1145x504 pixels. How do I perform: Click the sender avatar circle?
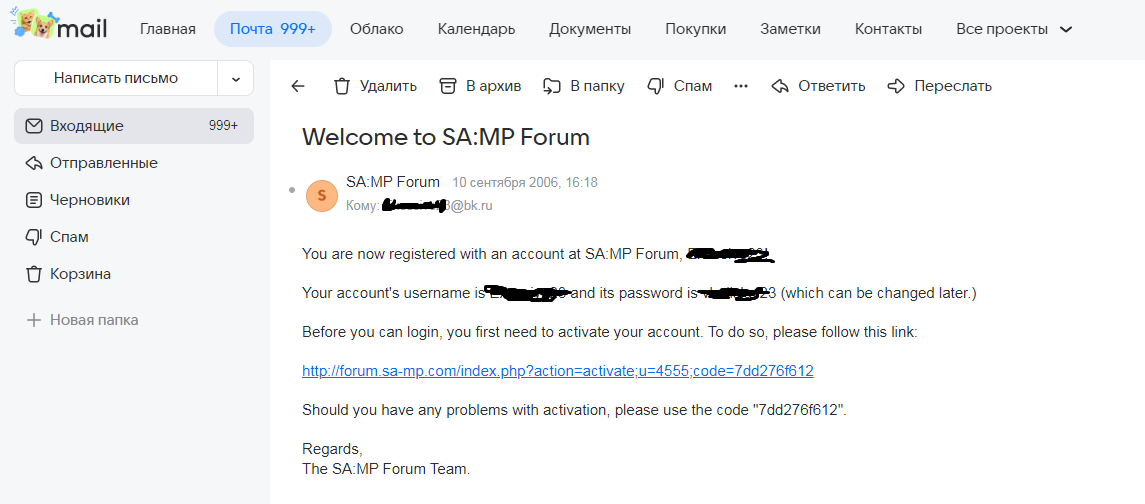(x=321, y=195)
